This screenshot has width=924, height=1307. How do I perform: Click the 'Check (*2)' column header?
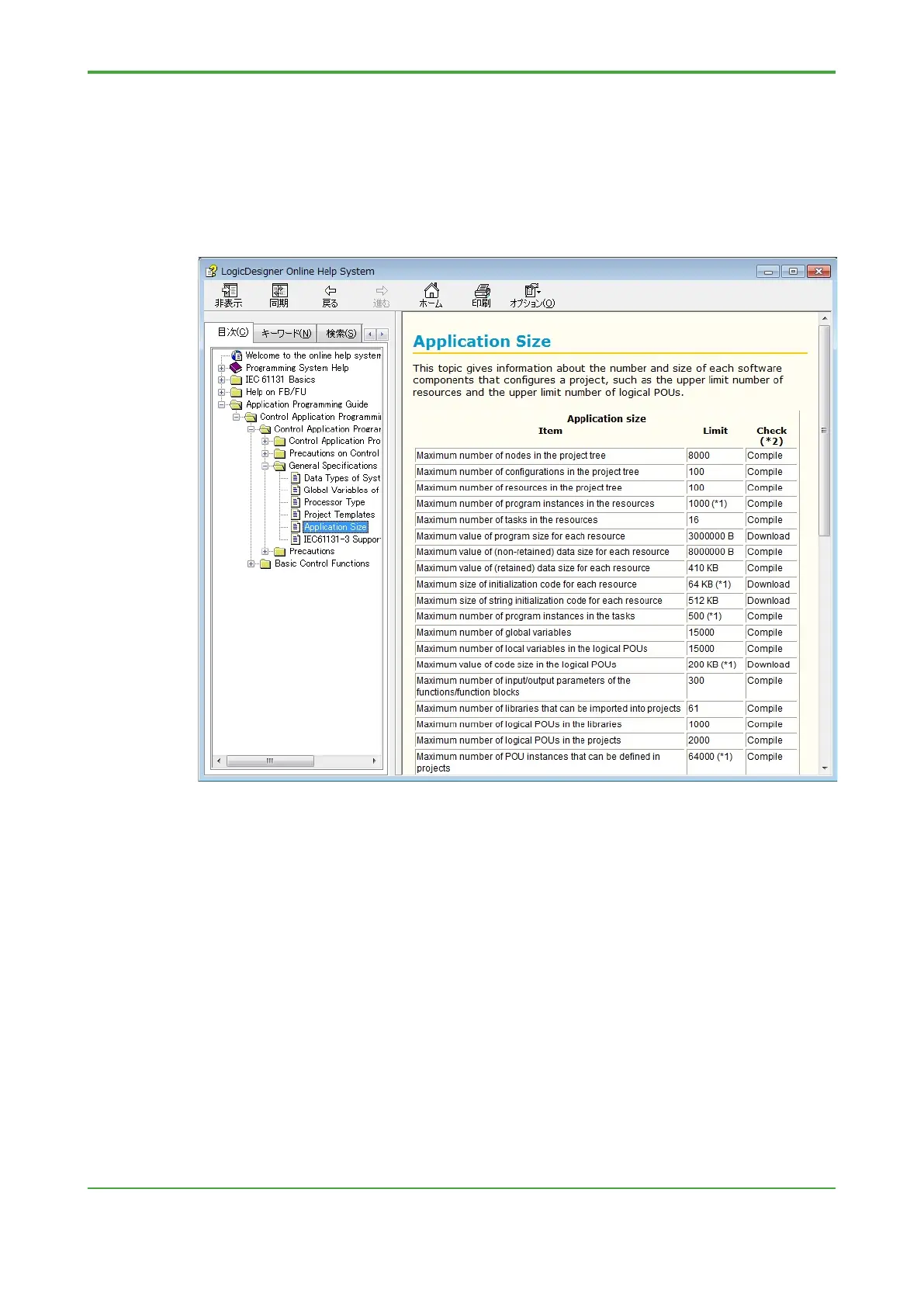[772, 435]
